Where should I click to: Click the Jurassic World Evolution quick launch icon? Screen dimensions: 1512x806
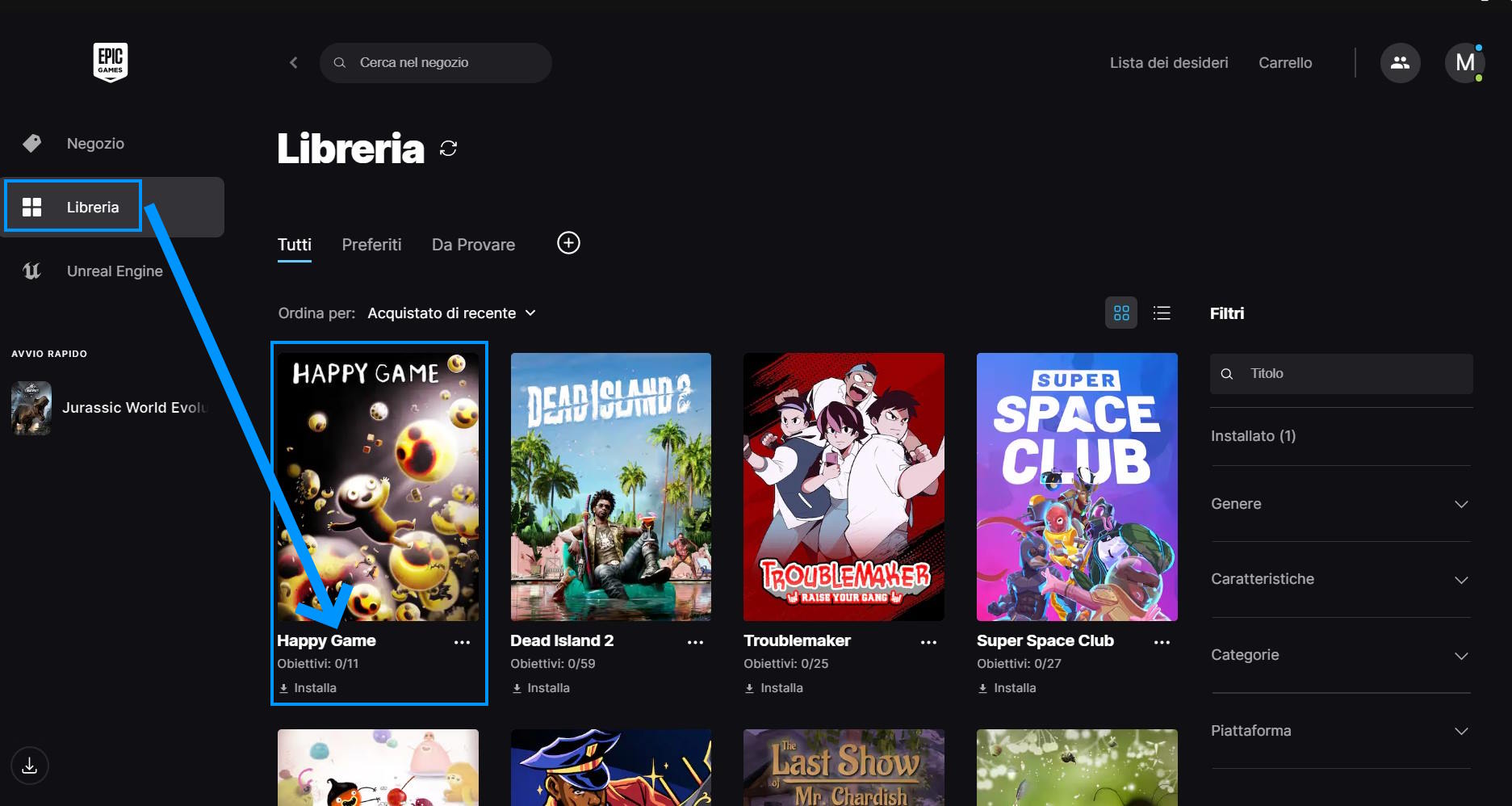pyautogui.click(x=31, y=408)
